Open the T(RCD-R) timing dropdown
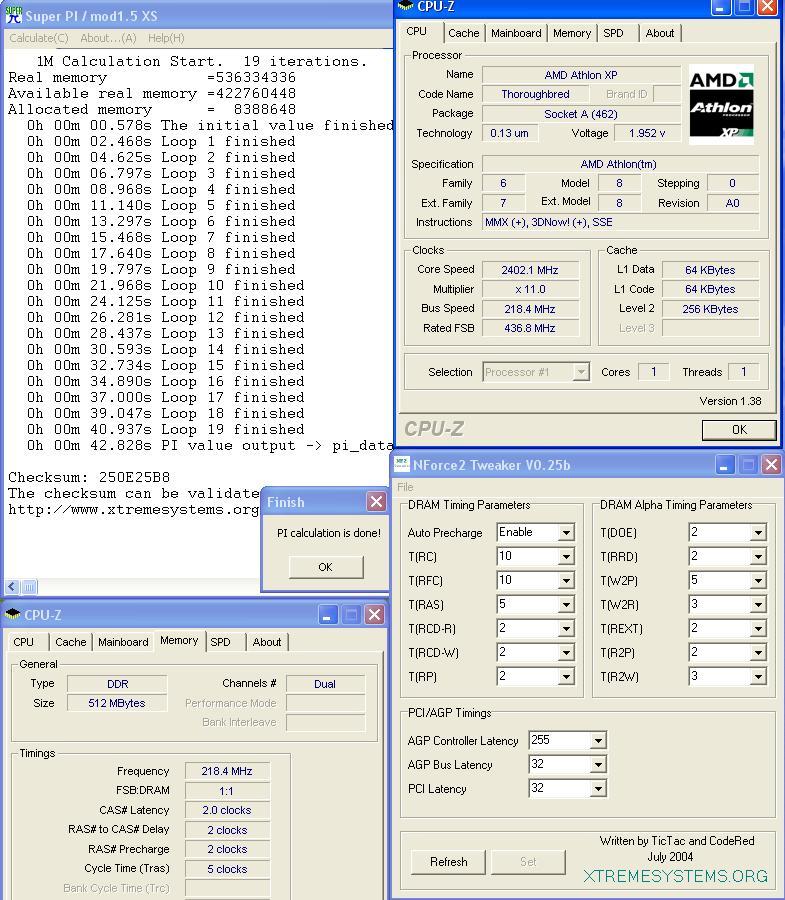 (566, 629)
